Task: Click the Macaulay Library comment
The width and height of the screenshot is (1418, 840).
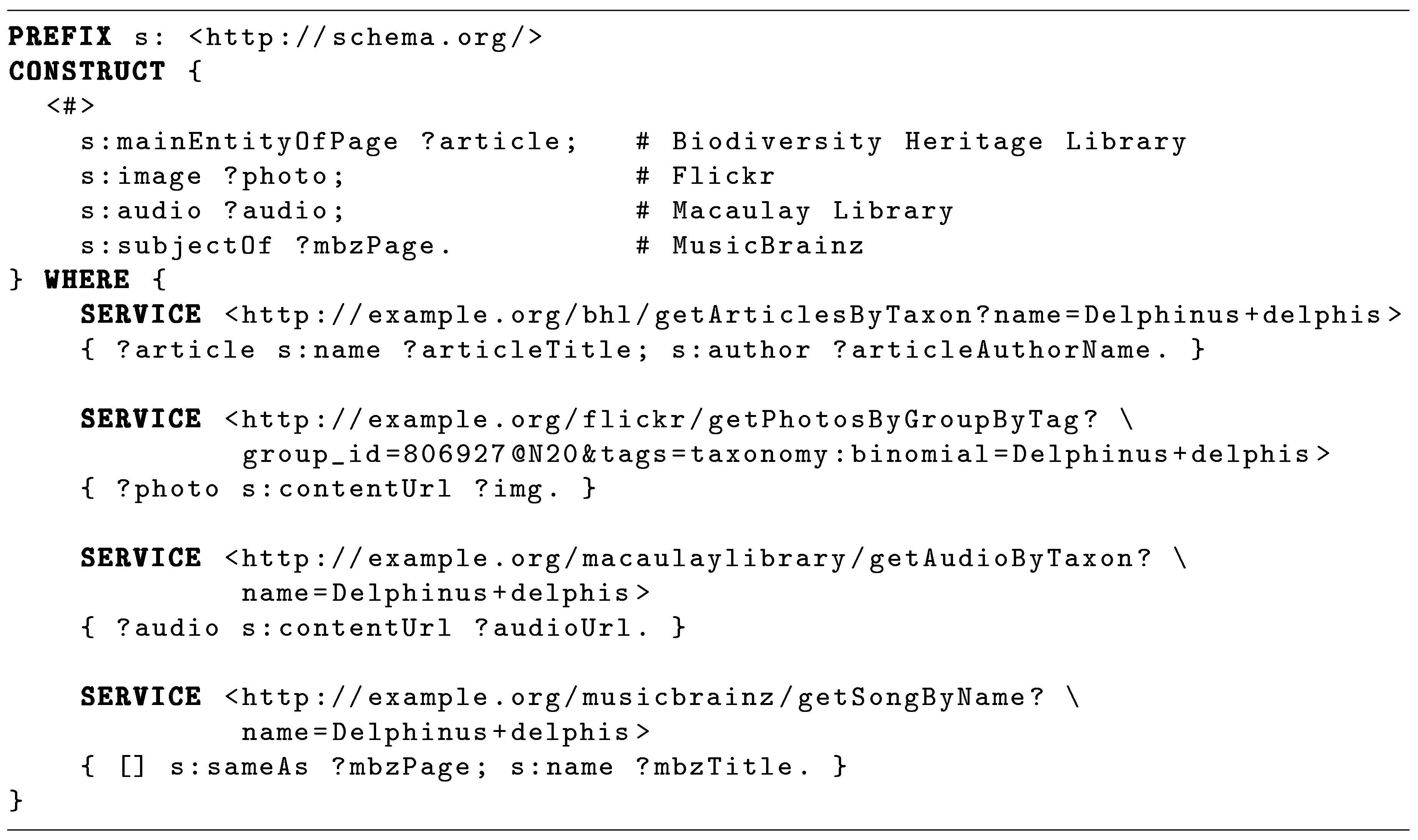Action: [x=812, y=211]
